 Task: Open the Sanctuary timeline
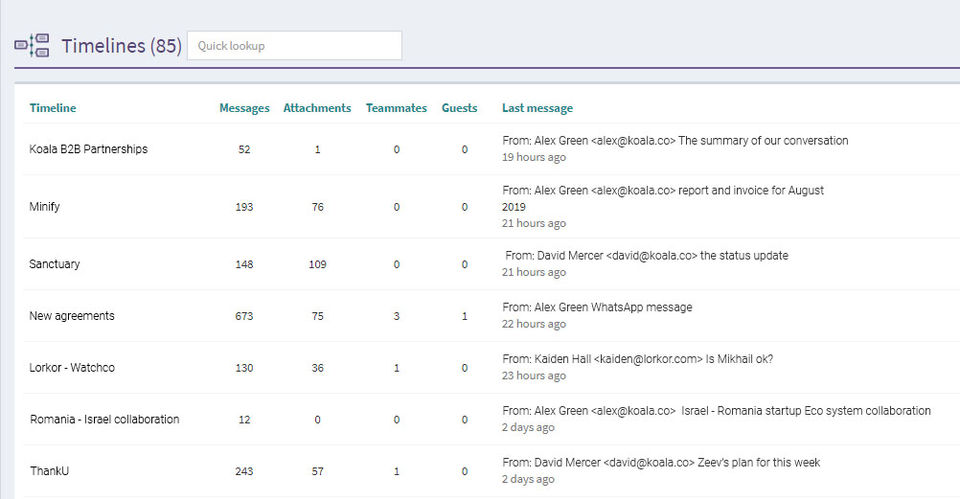tap(55, 264)
